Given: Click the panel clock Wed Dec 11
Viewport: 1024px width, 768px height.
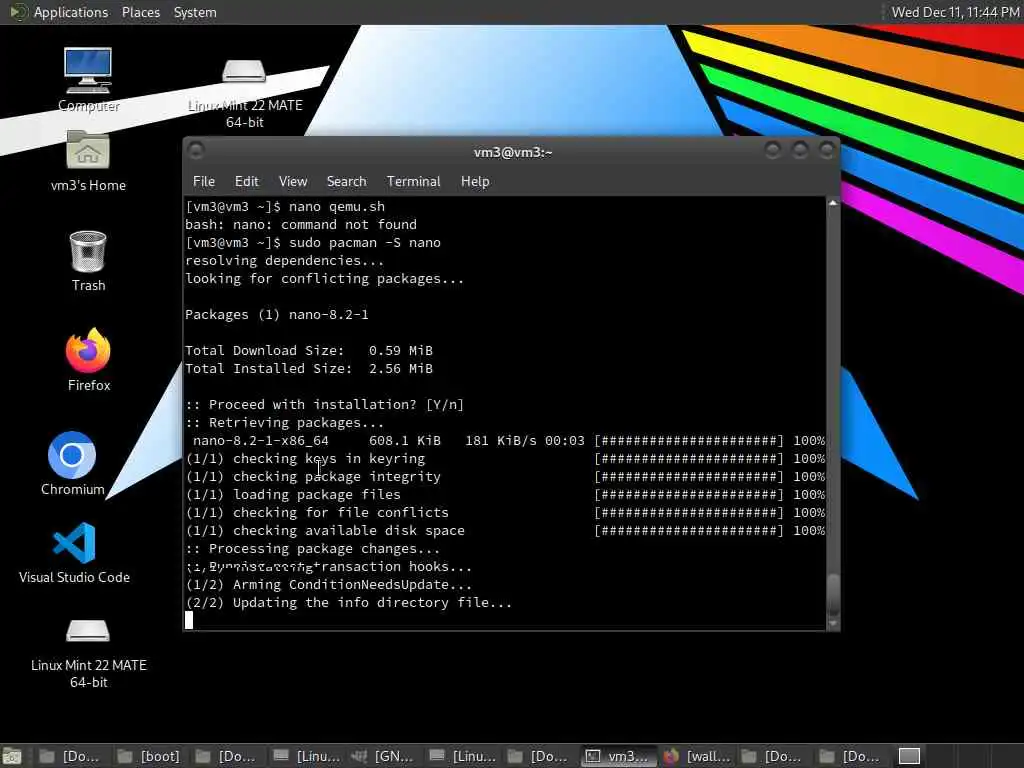Looking at the screenshot, I should coord(955,12).
